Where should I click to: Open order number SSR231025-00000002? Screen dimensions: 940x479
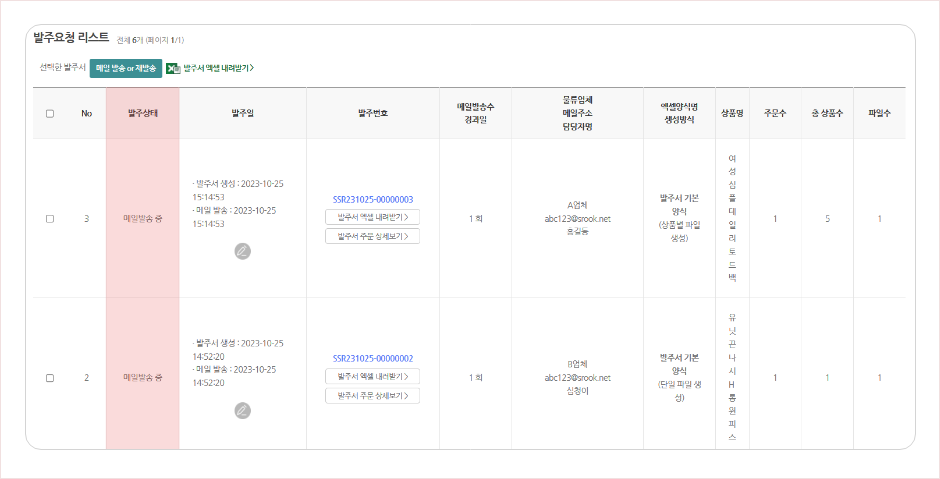coord(373,359)
